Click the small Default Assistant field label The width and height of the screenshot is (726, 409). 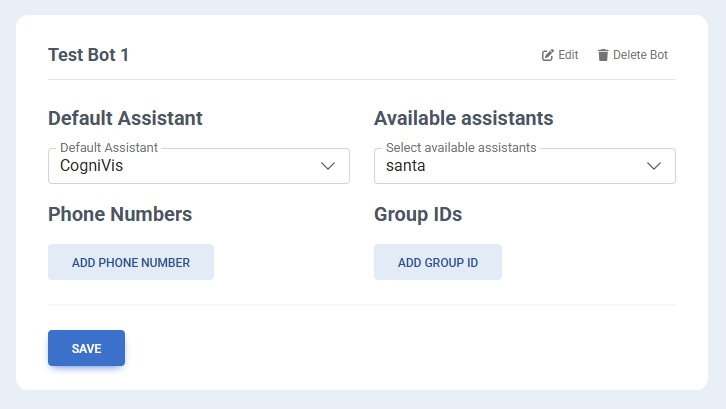tap(109, 147)
